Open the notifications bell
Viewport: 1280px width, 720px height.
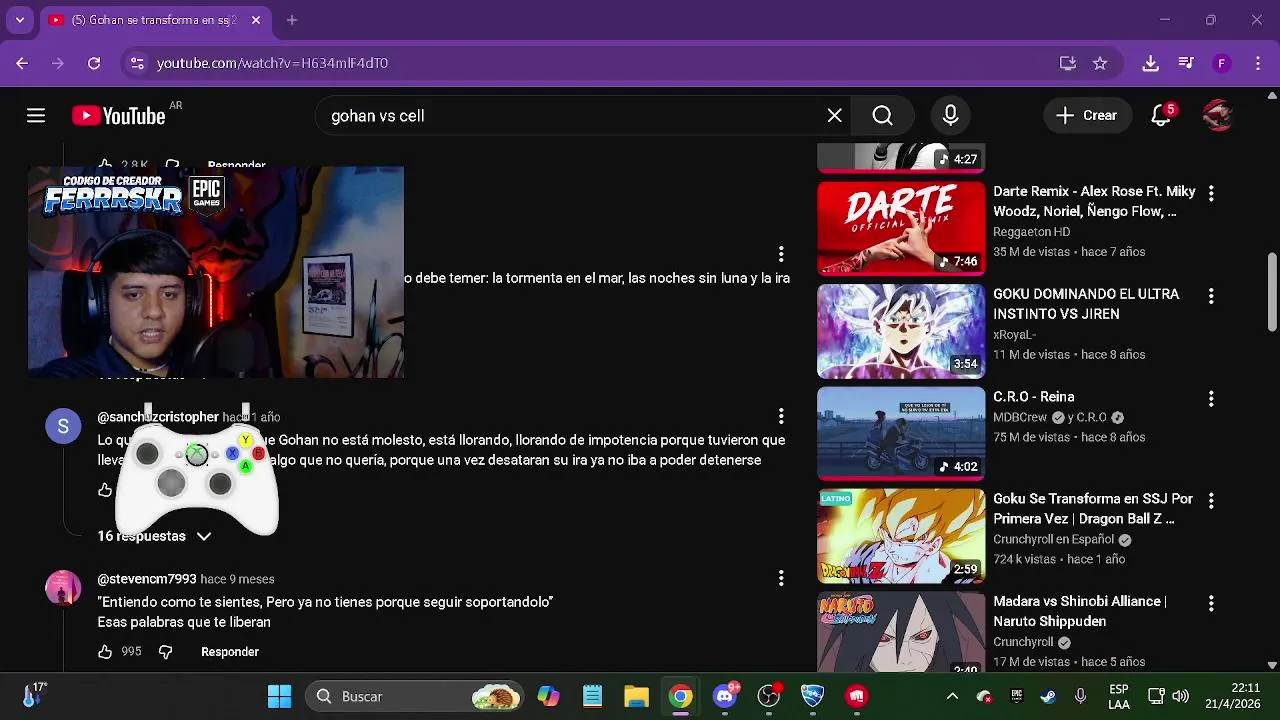pyautogui.click(x=1161, y=116)
